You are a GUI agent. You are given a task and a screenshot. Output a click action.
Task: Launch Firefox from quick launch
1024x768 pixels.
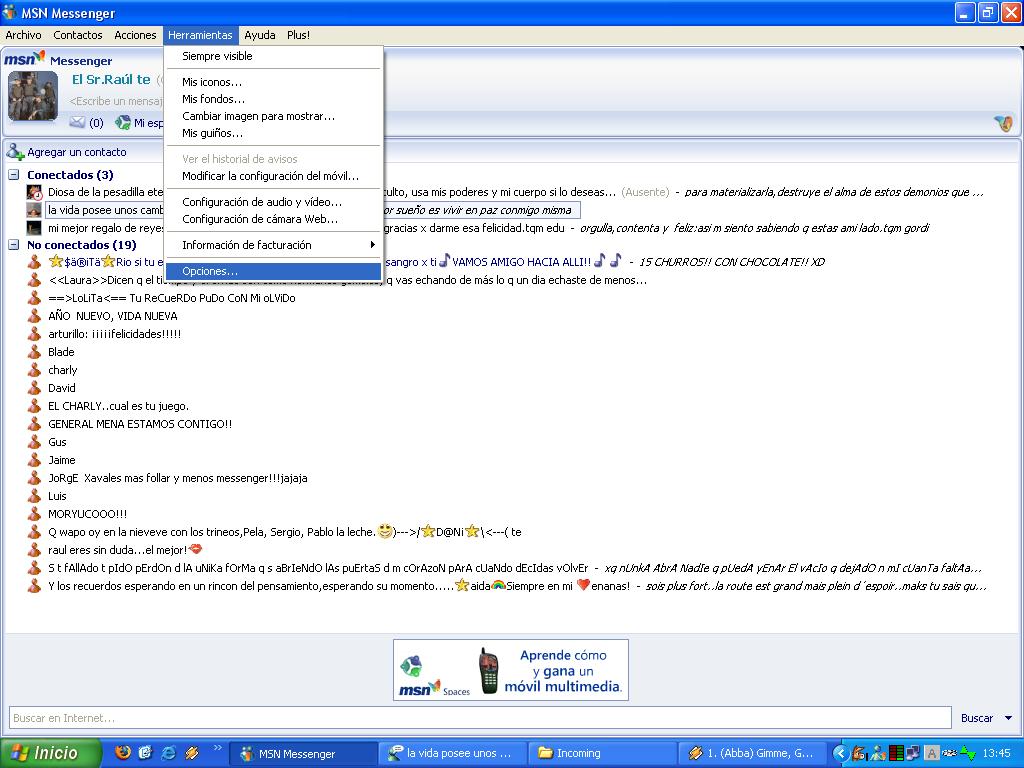click(x=122, y=752)
